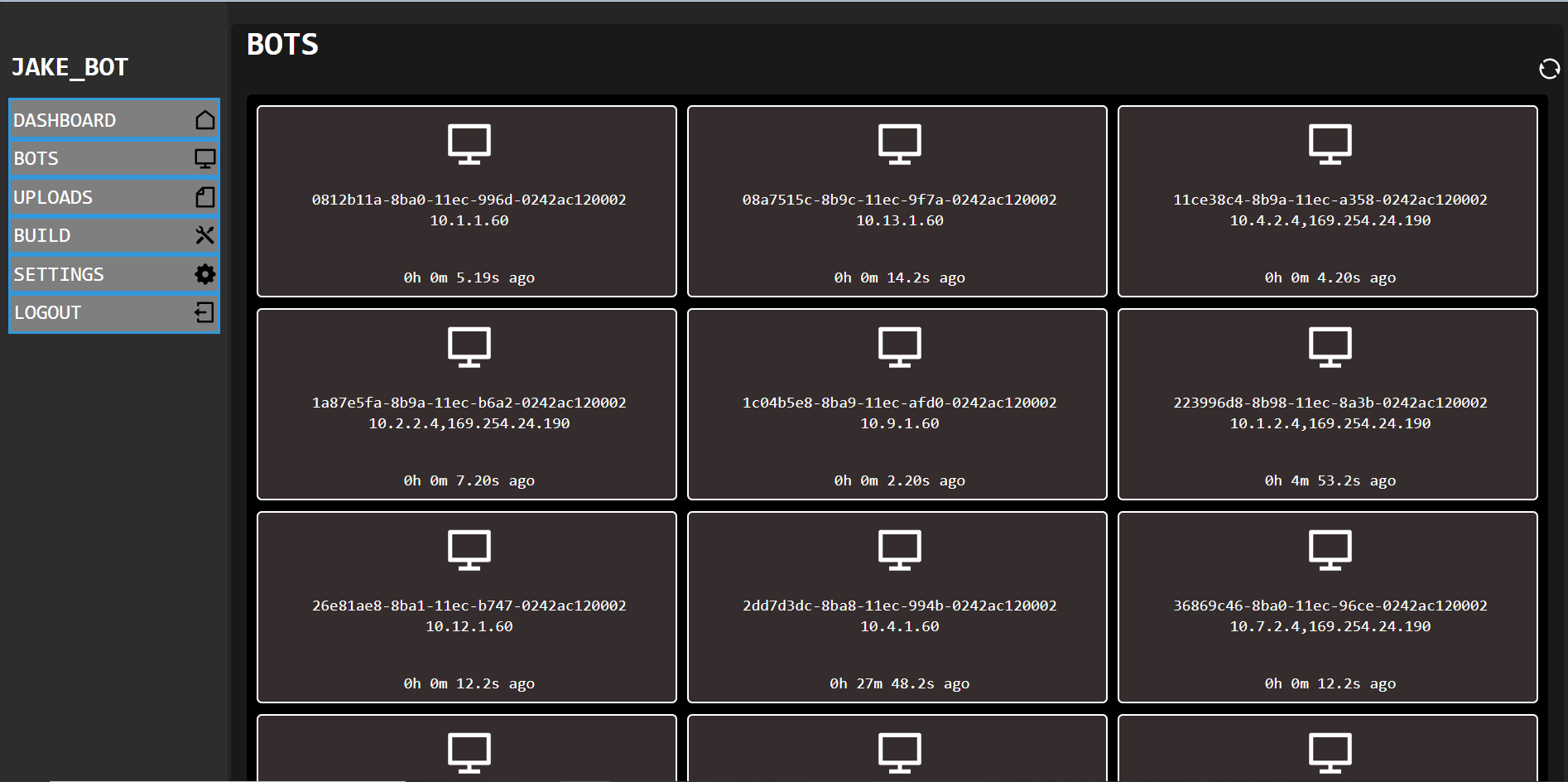Click monitor icon of bot 1a87e5fa
This screenshot has height=782, width=1568.
point(469,347)
